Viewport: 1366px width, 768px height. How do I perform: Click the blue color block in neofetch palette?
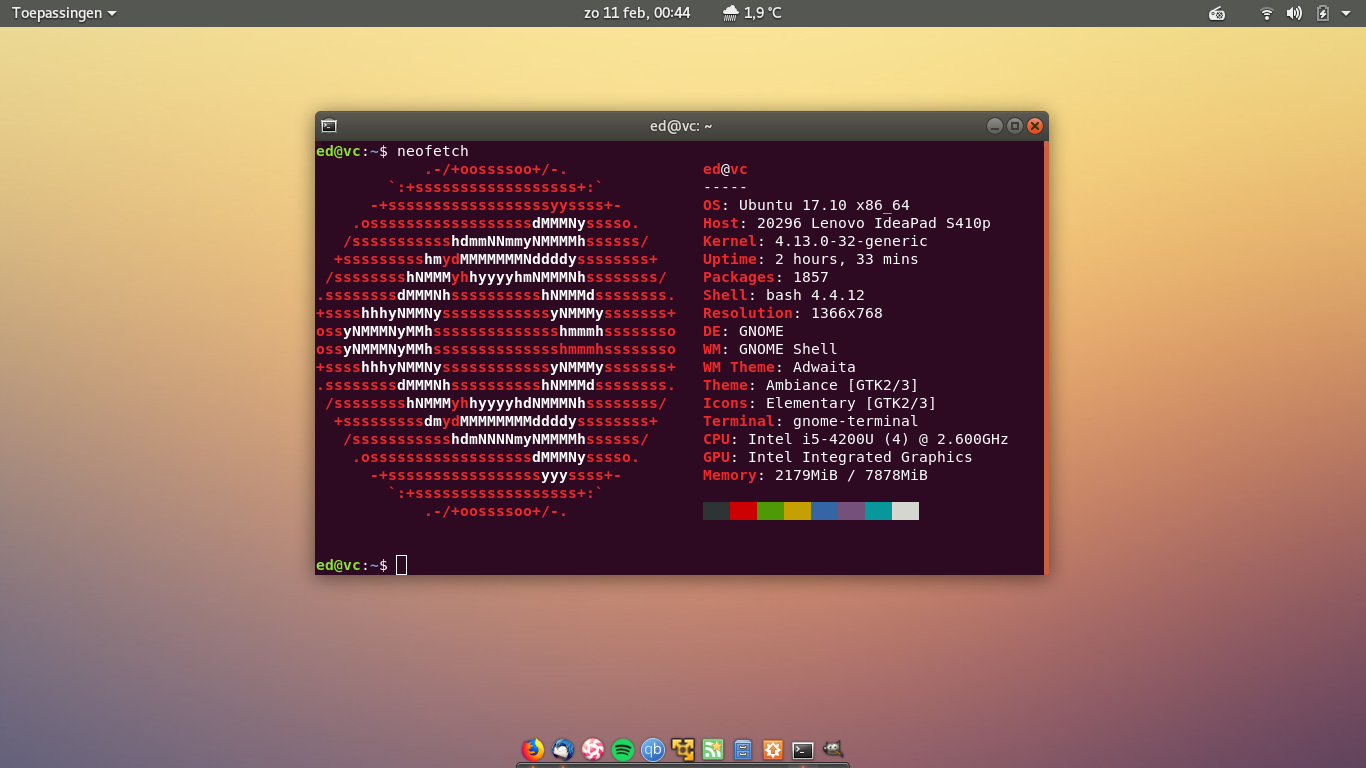pyautogui.click(x=824, y=511)
